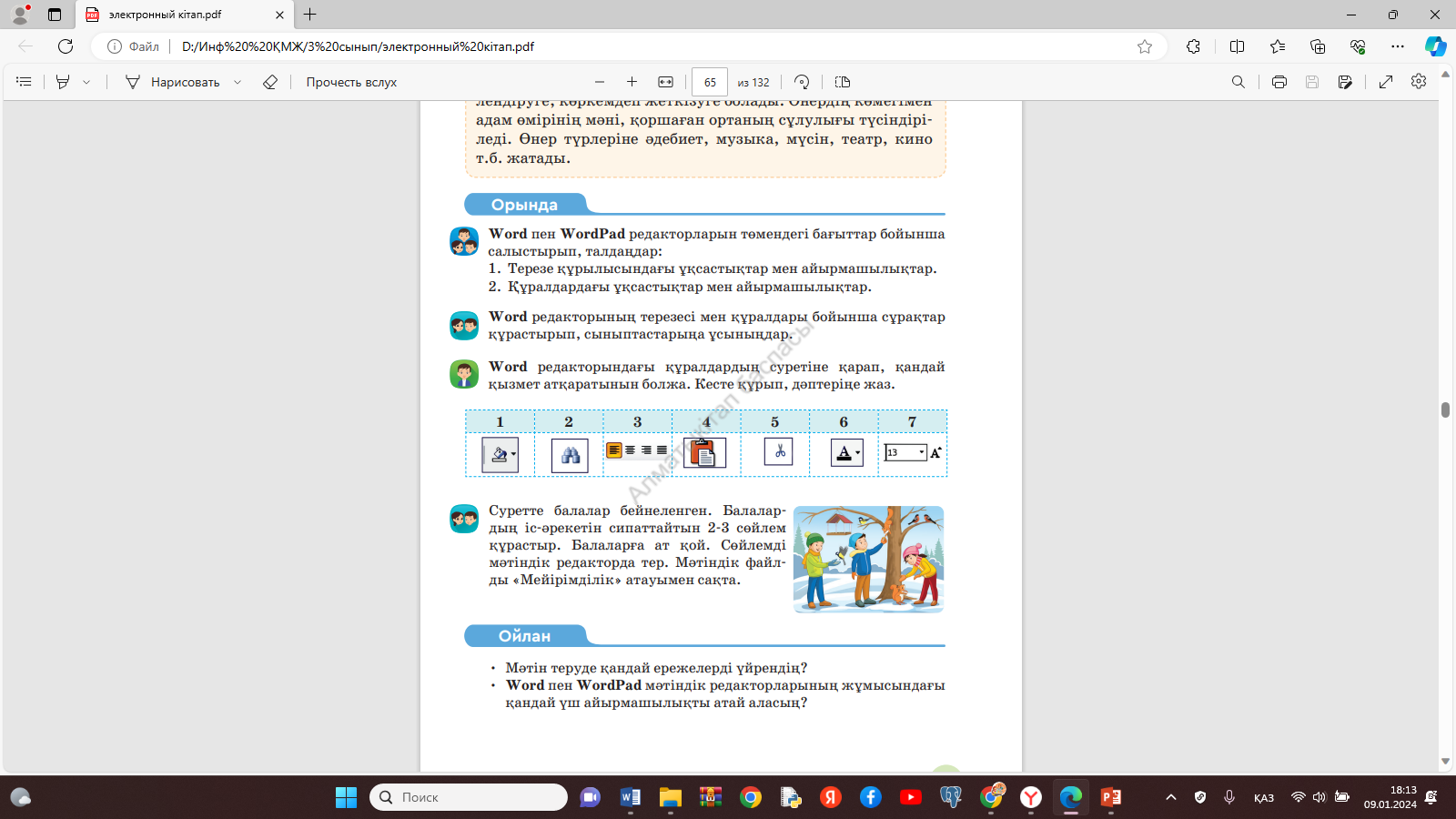Open Word from the taskbar
Image resolution: width=1456 pixels, height=819 pixels.
point(631,797)
